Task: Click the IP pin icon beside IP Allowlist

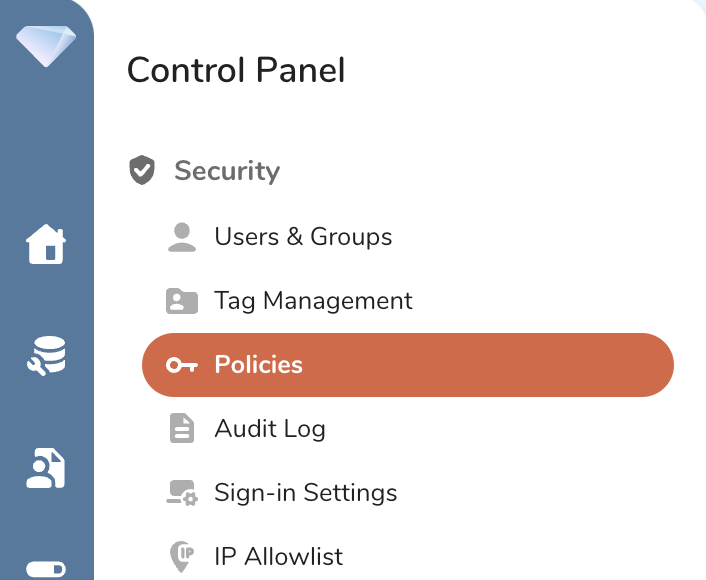Action: click(181, 557)
